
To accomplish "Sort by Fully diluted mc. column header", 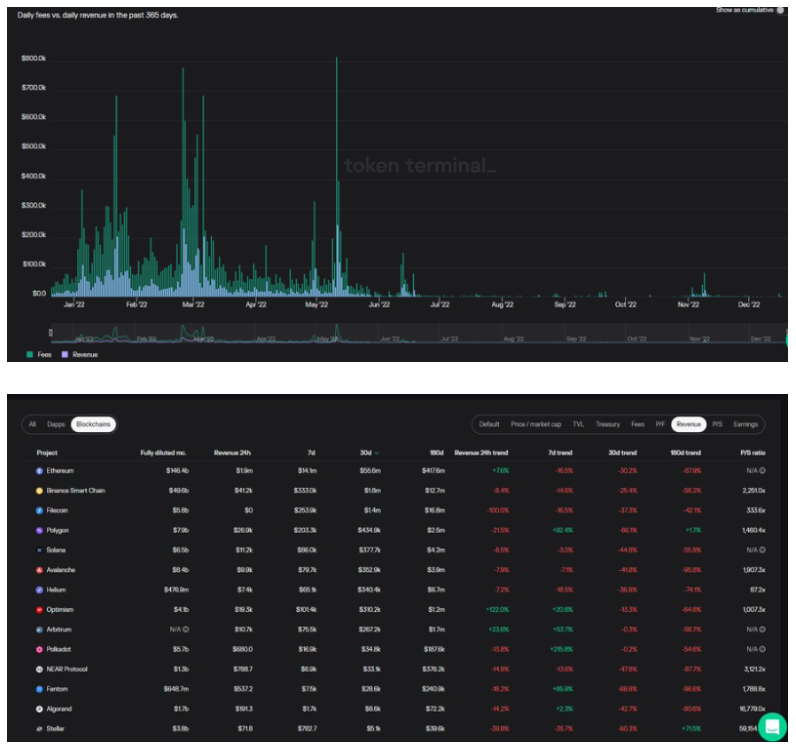I will [163, 452].
